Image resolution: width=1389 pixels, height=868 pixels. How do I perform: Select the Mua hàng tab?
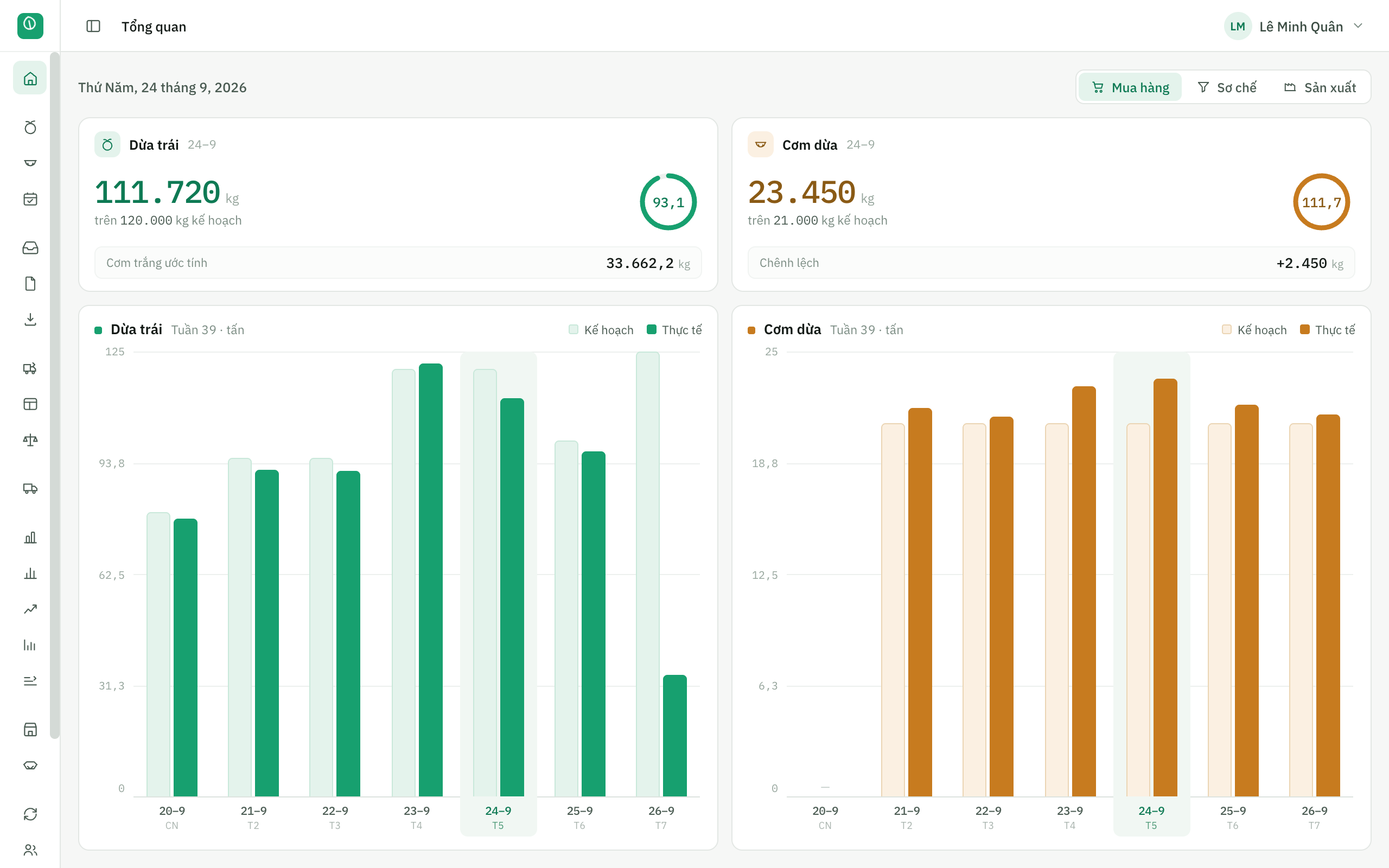pos(1130,87)
